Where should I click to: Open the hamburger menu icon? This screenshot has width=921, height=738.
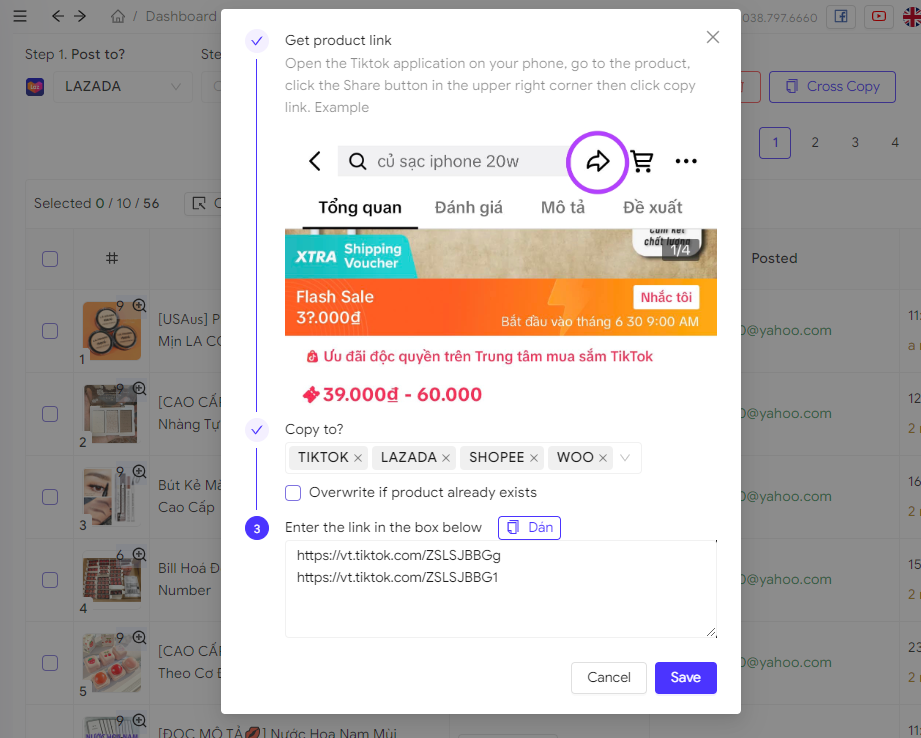point(20,16)
